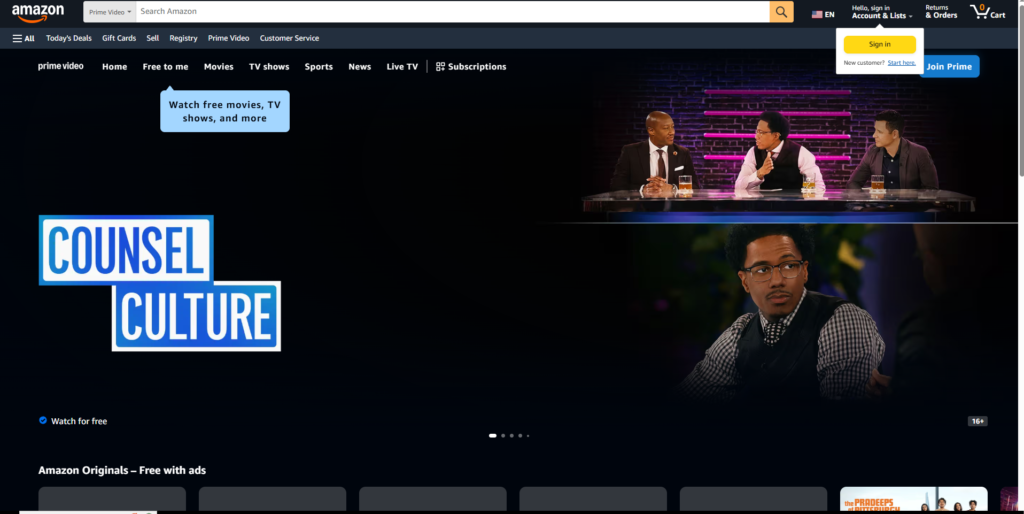
Task: Open Today's Deals
Action: (x=69, y=39)
